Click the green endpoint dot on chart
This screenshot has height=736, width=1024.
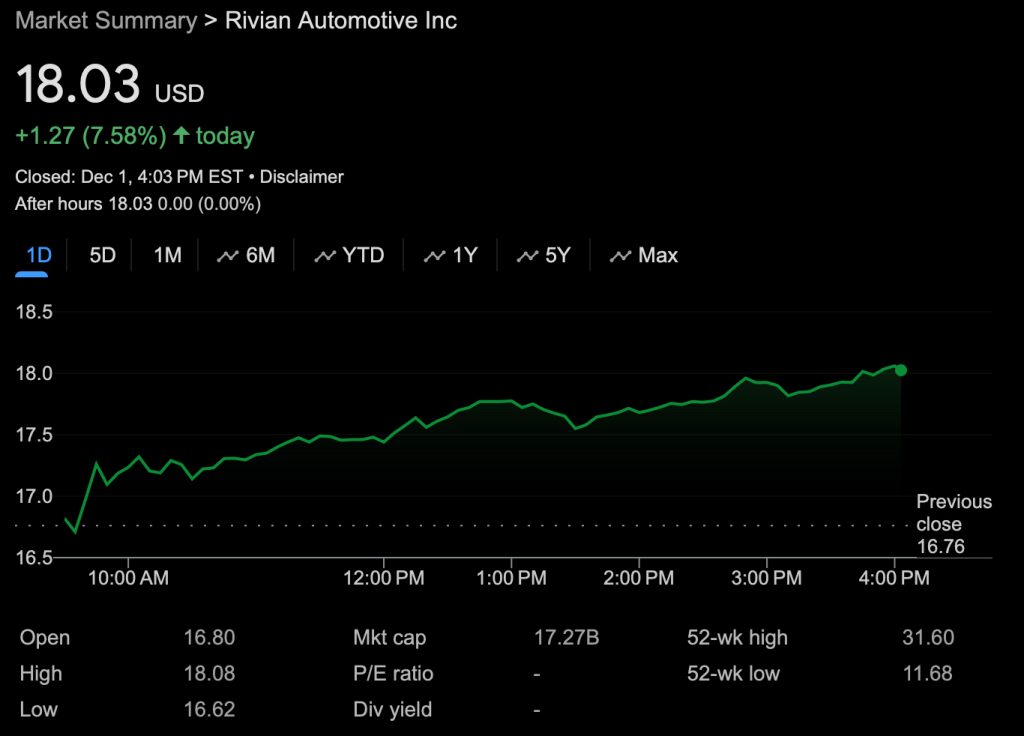click(901, 370)
